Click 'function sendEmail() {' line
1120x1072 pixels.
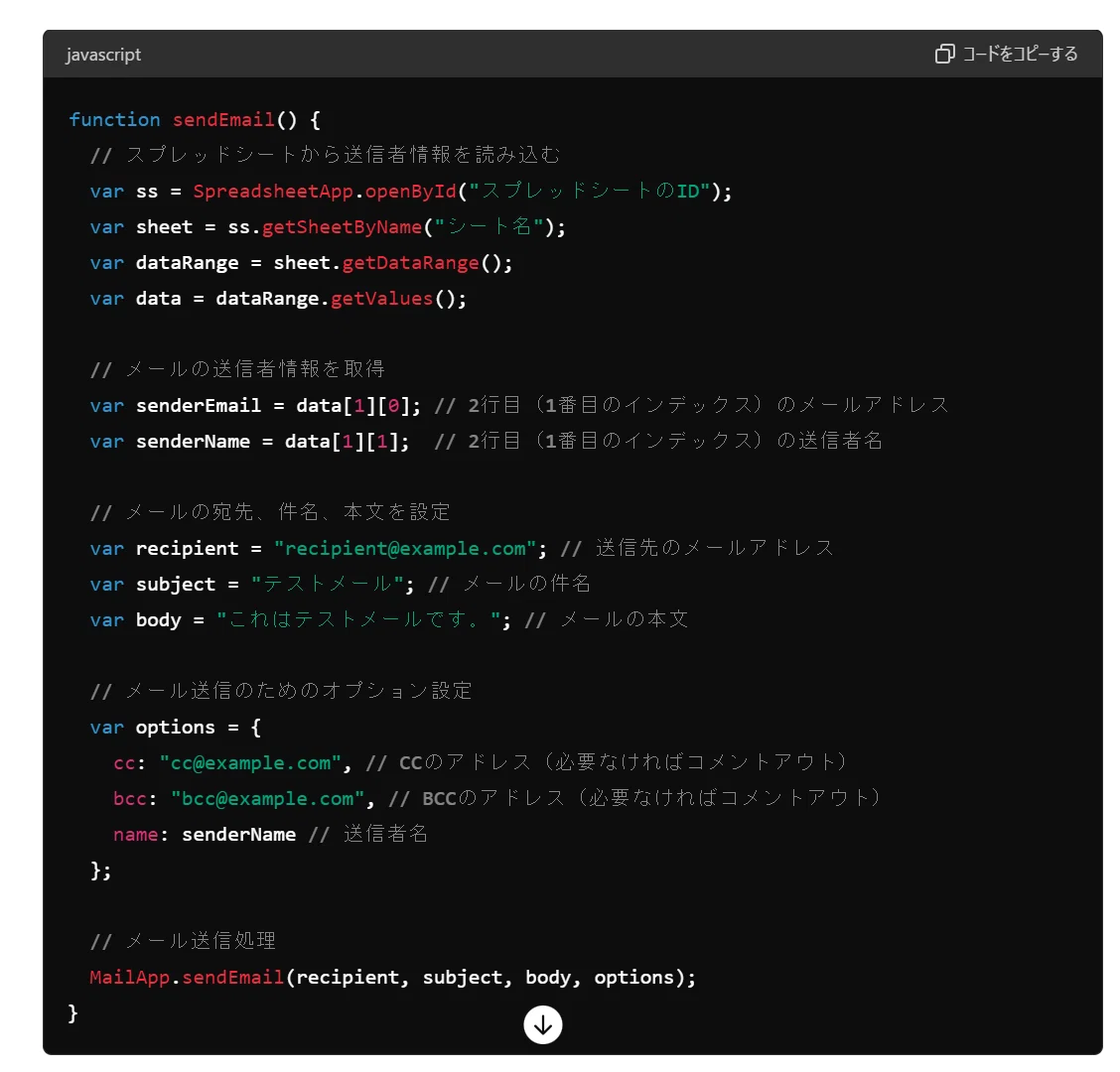click(x=195, y=119)
